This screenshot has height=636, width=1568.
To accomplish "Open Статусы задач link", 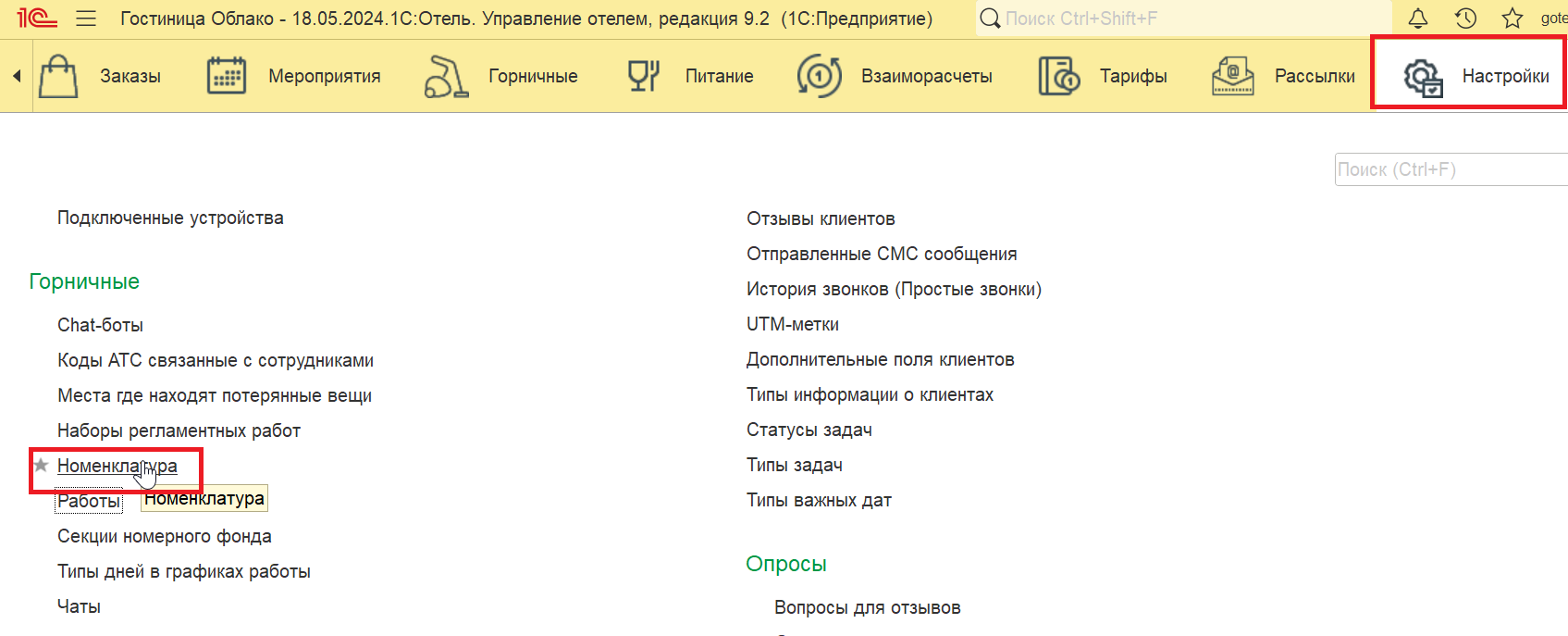I will pos(809,430).
